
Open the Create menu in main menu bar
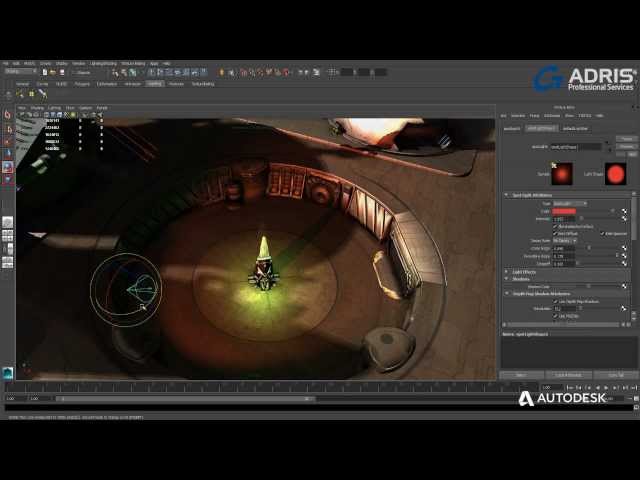pyautogui.click(x=45, y=63)
